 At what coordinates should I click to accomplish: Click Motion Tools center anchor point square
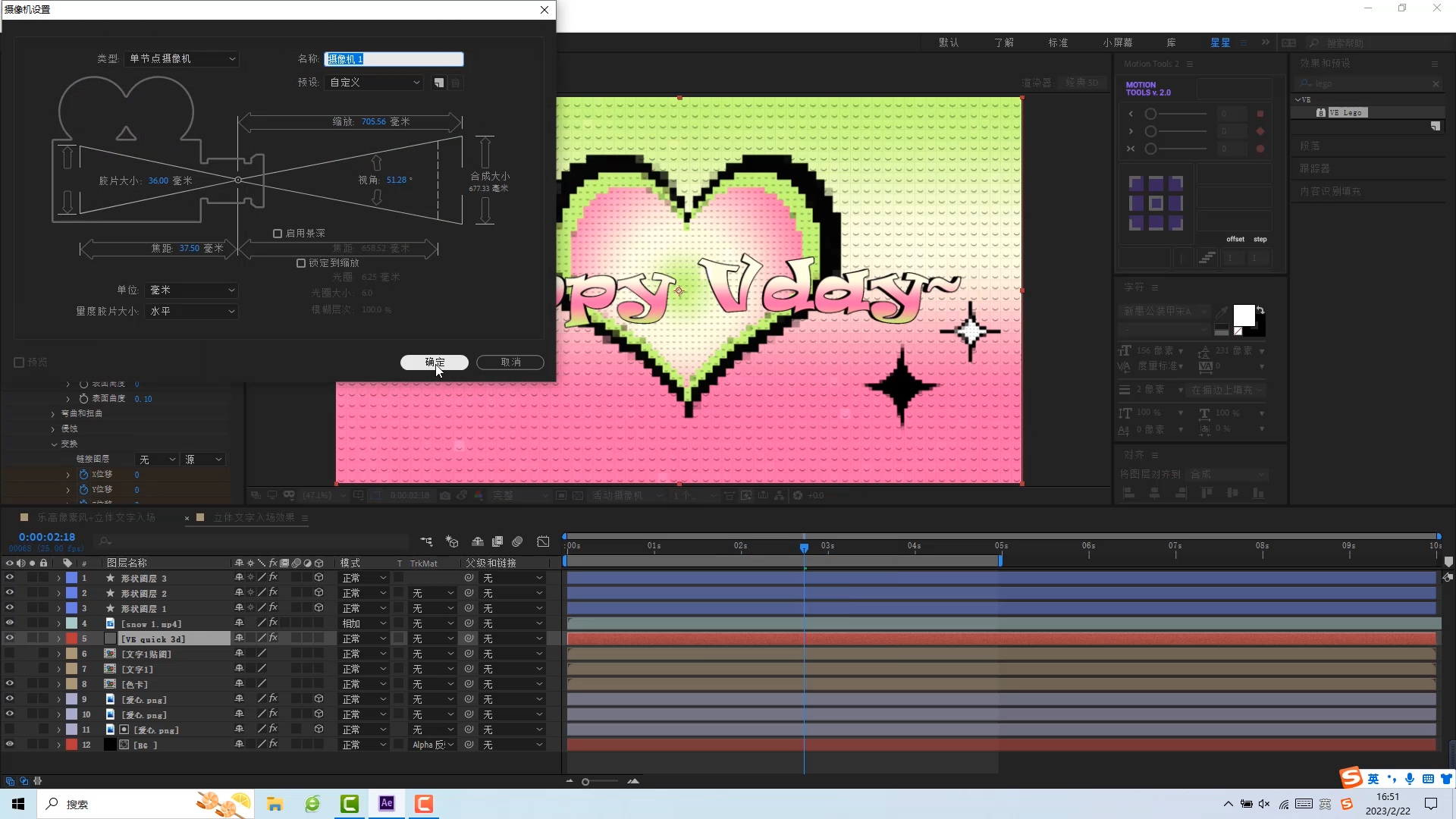point(1156,203)
